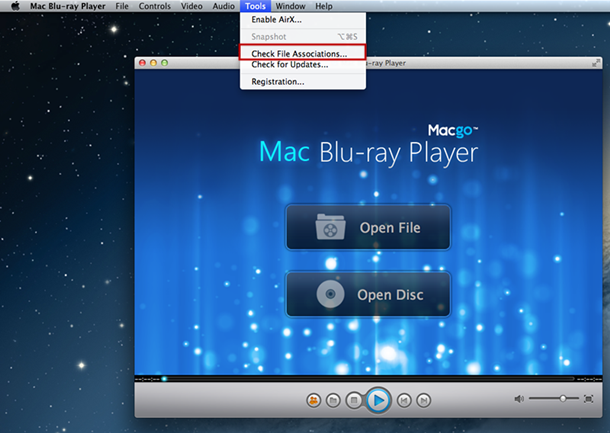Click the playback progress bar position marker
Image resolution: width=610 pixels, height=433 pixels.
(164, 379)
